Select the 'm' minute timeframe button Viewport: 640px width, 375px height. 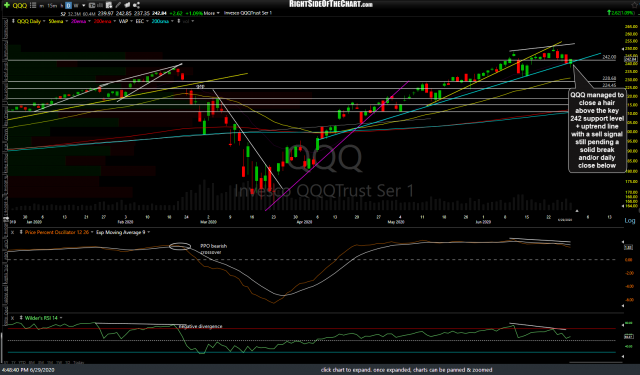tap(42, 6)
